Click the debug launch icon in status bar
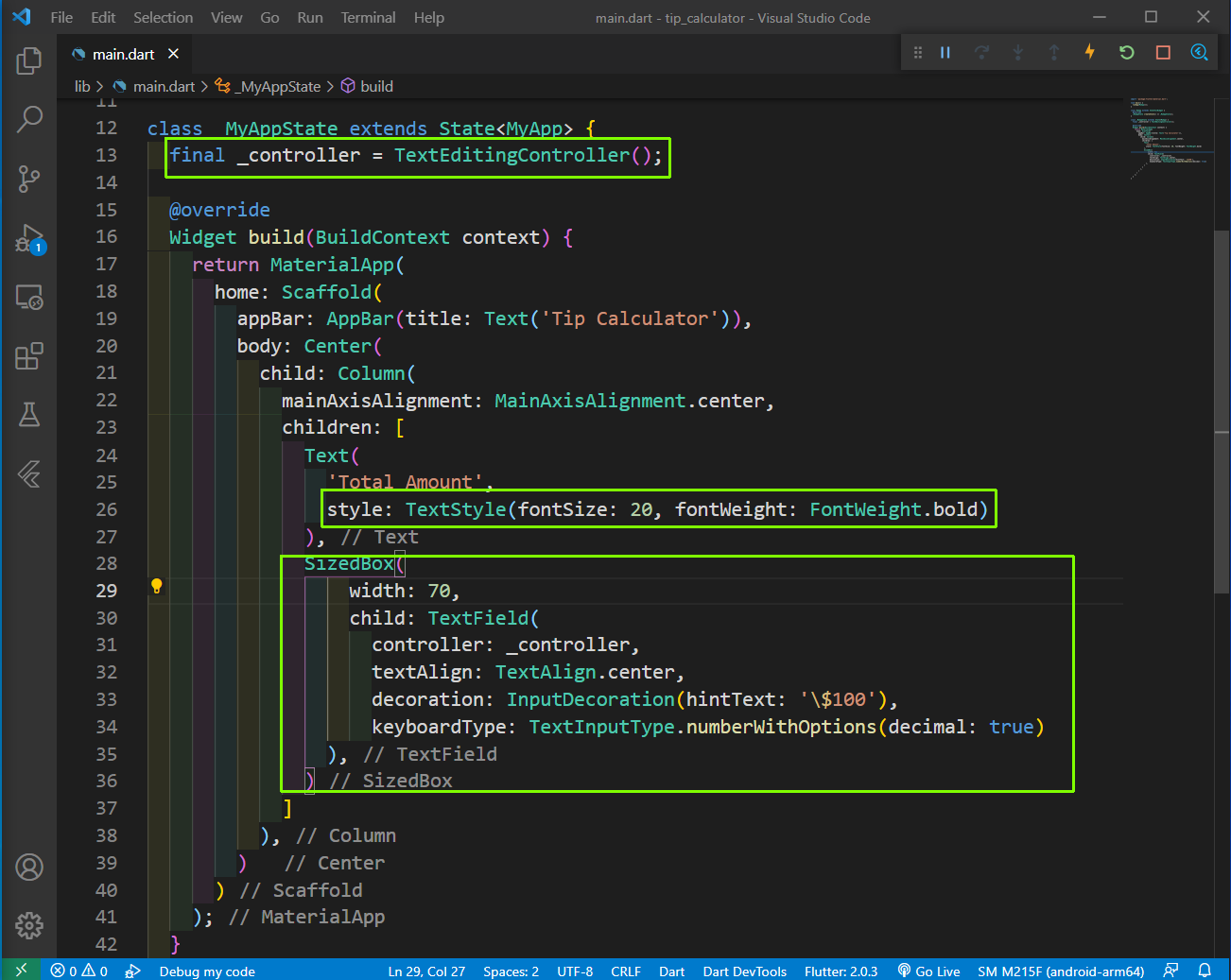 tap(132, 971)
